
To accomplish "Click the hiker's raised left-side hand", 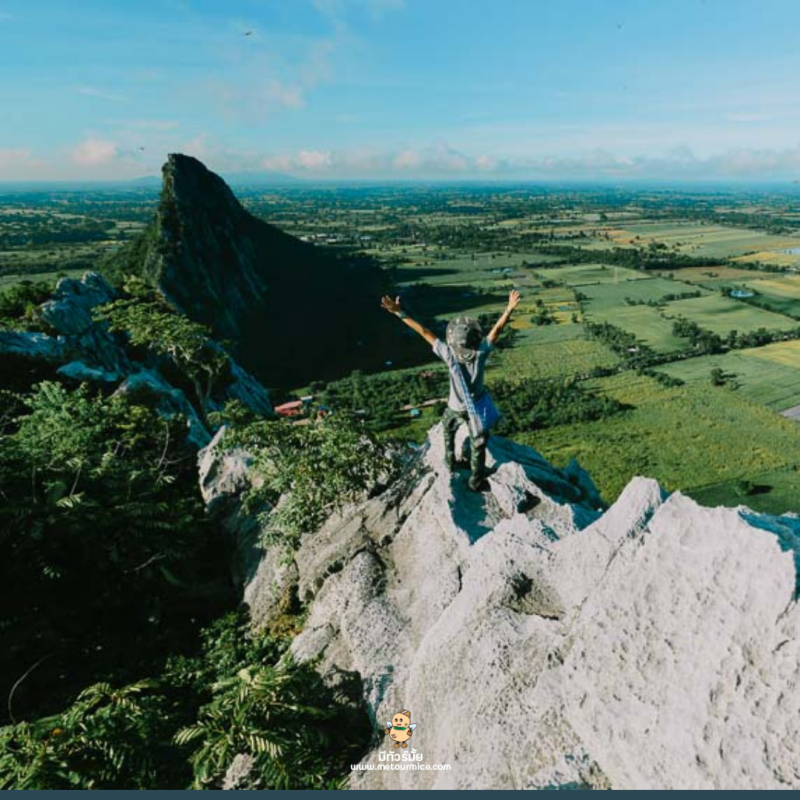I will (x=390, y=303).
